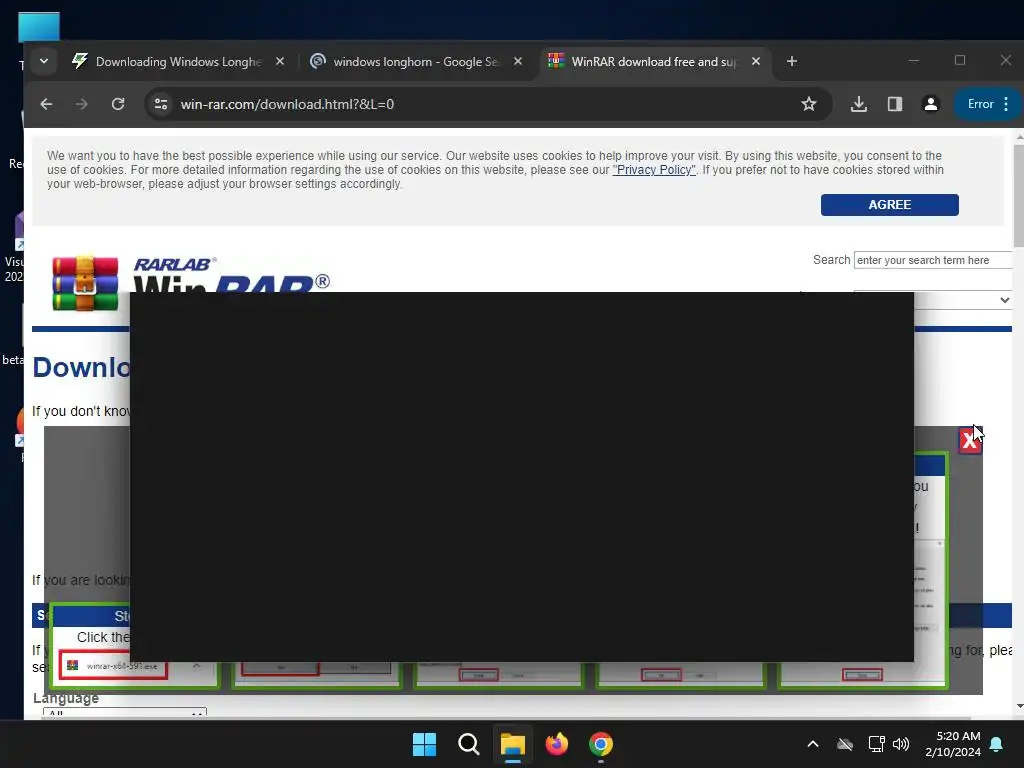Open site information icon in address bar
The width and height of the screenshot is (1024, 768).
161,104
